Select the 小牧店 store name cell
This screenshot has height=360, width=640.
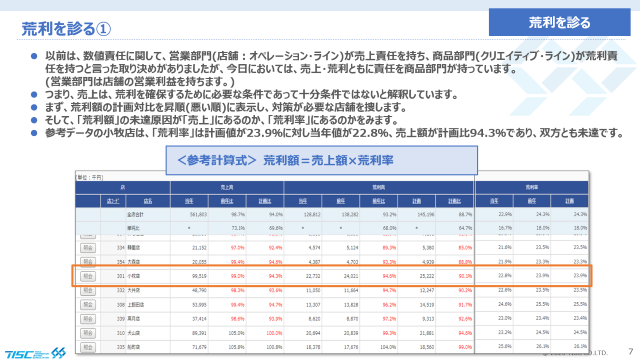[x=133, y=276]
